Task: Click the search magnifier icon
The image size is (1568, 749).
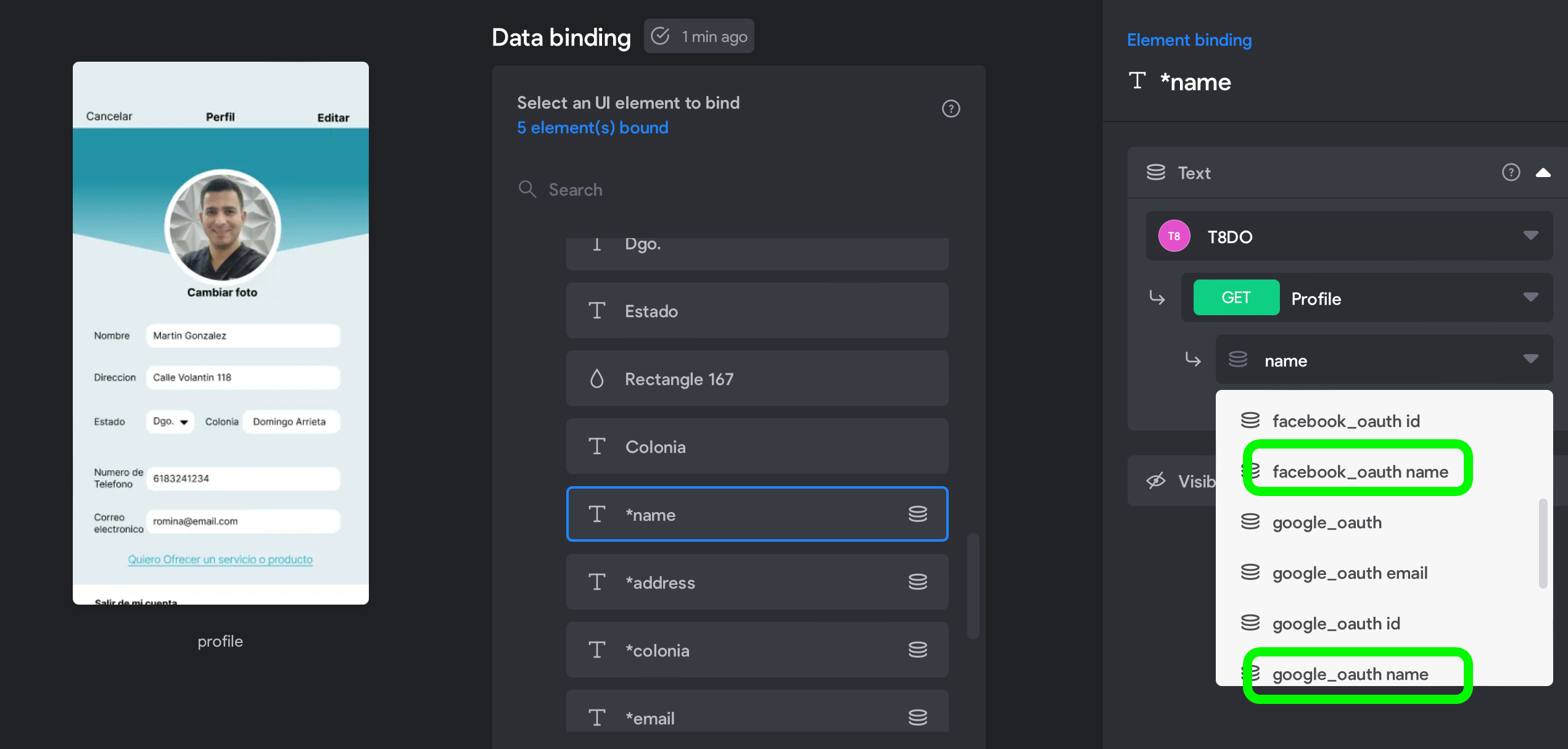Action: tap(527, 189)
